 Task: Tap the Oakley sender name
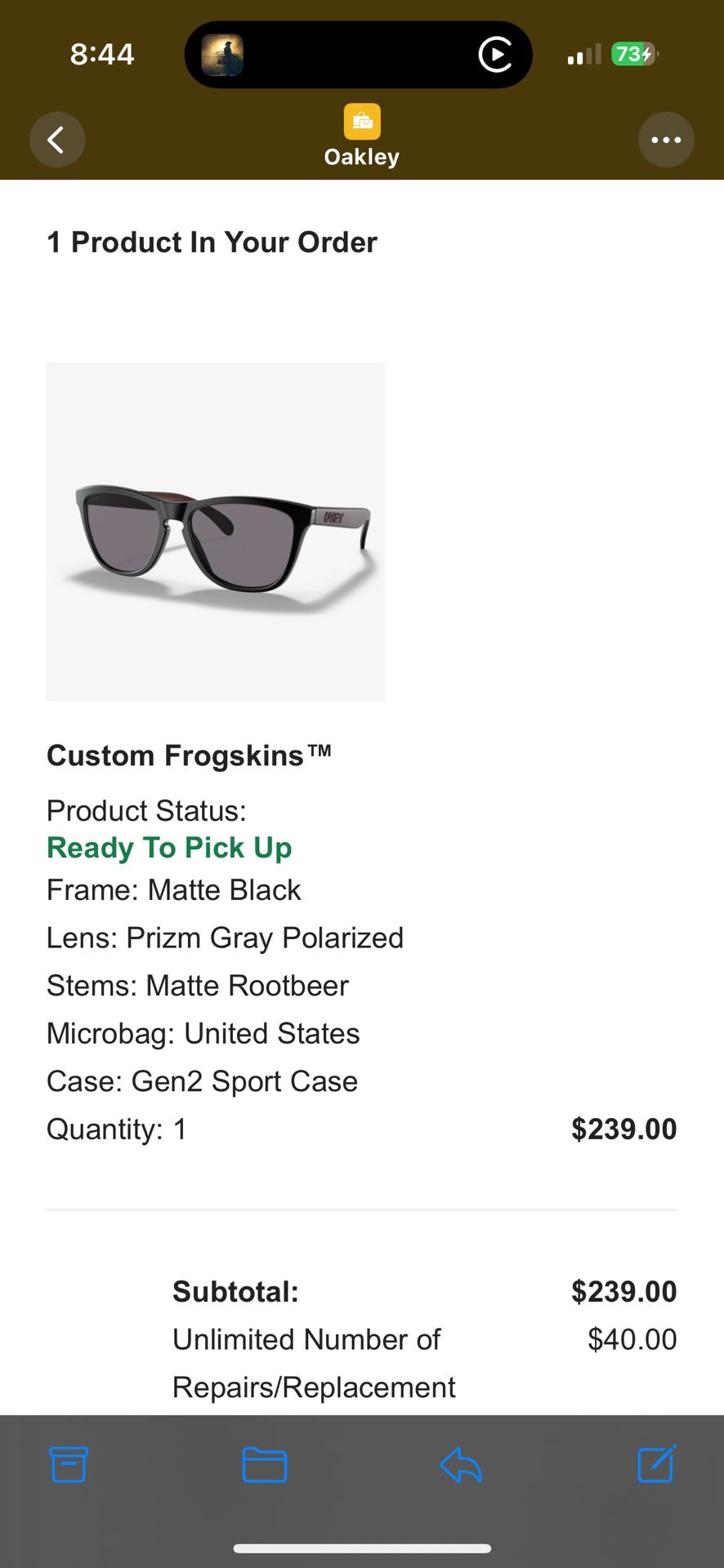click(x=362, y=157)
